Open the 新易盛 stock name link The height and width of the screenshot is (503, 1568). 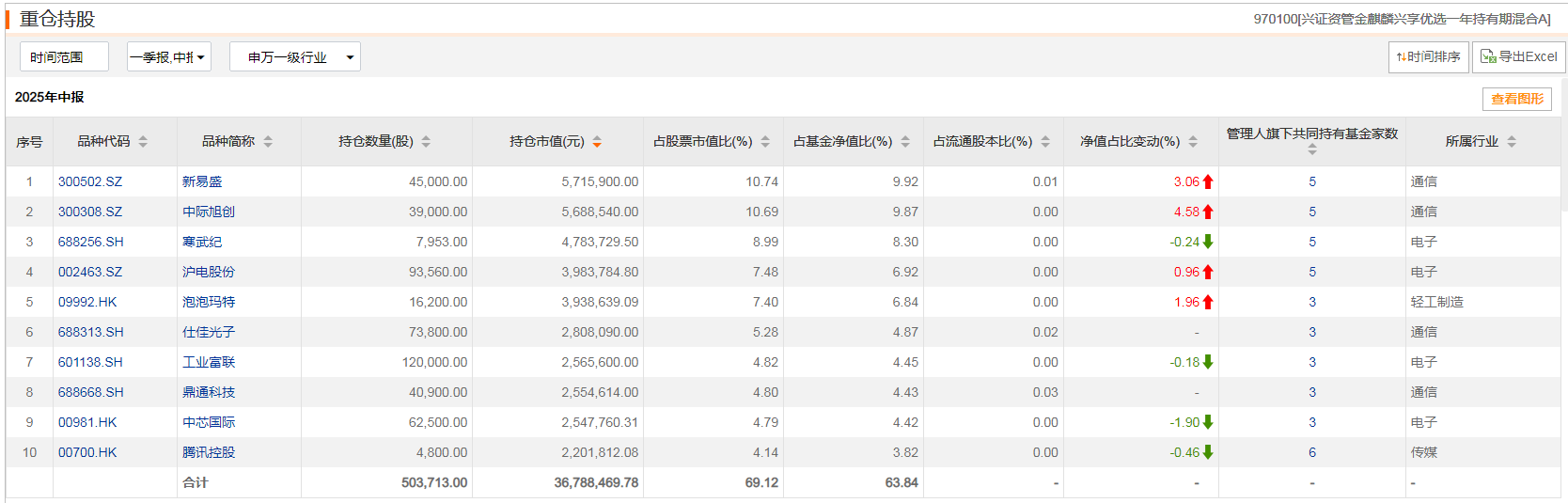(202, 181)
